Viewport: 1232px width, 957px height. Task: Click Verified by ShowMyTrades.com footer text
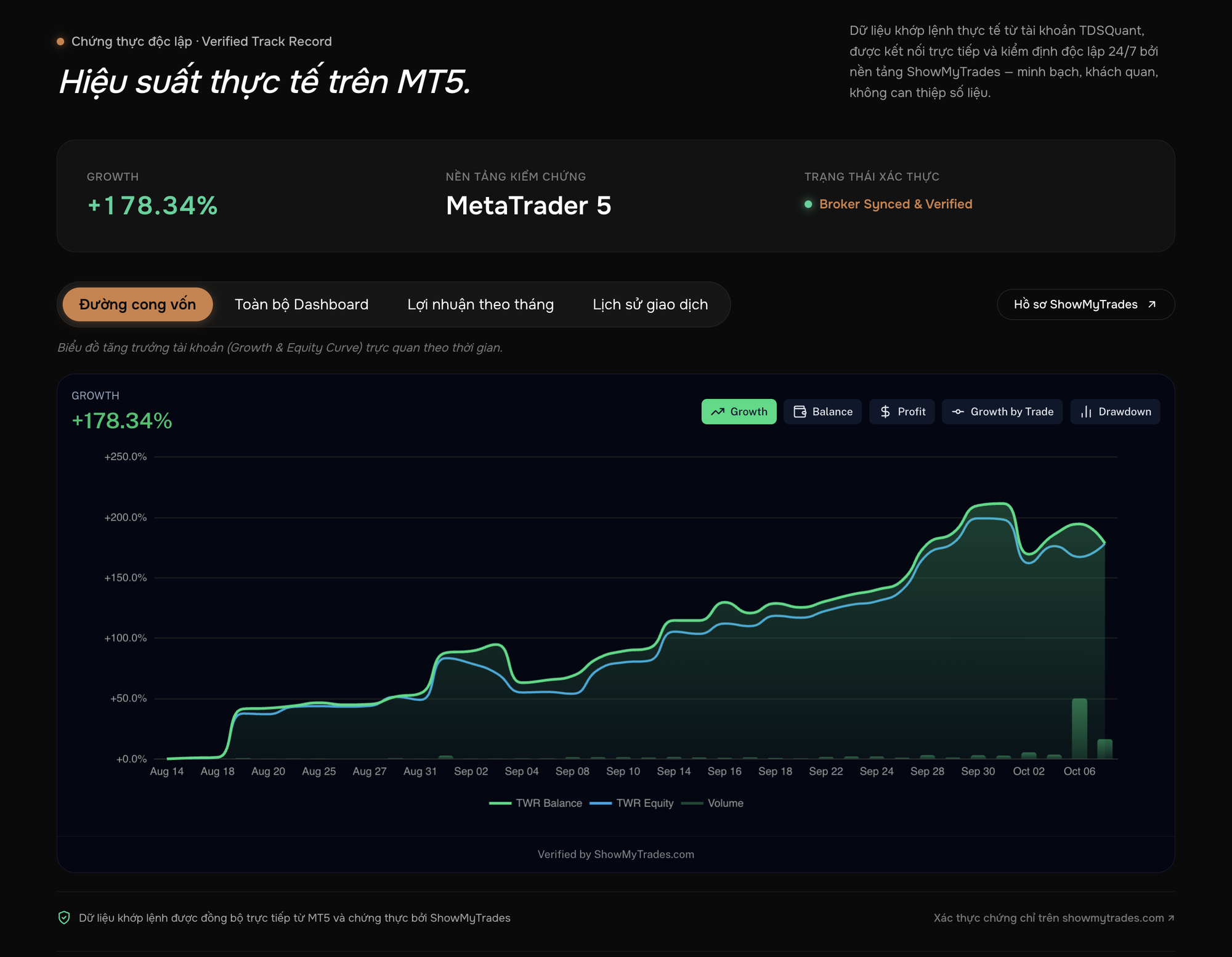point(616,854)
